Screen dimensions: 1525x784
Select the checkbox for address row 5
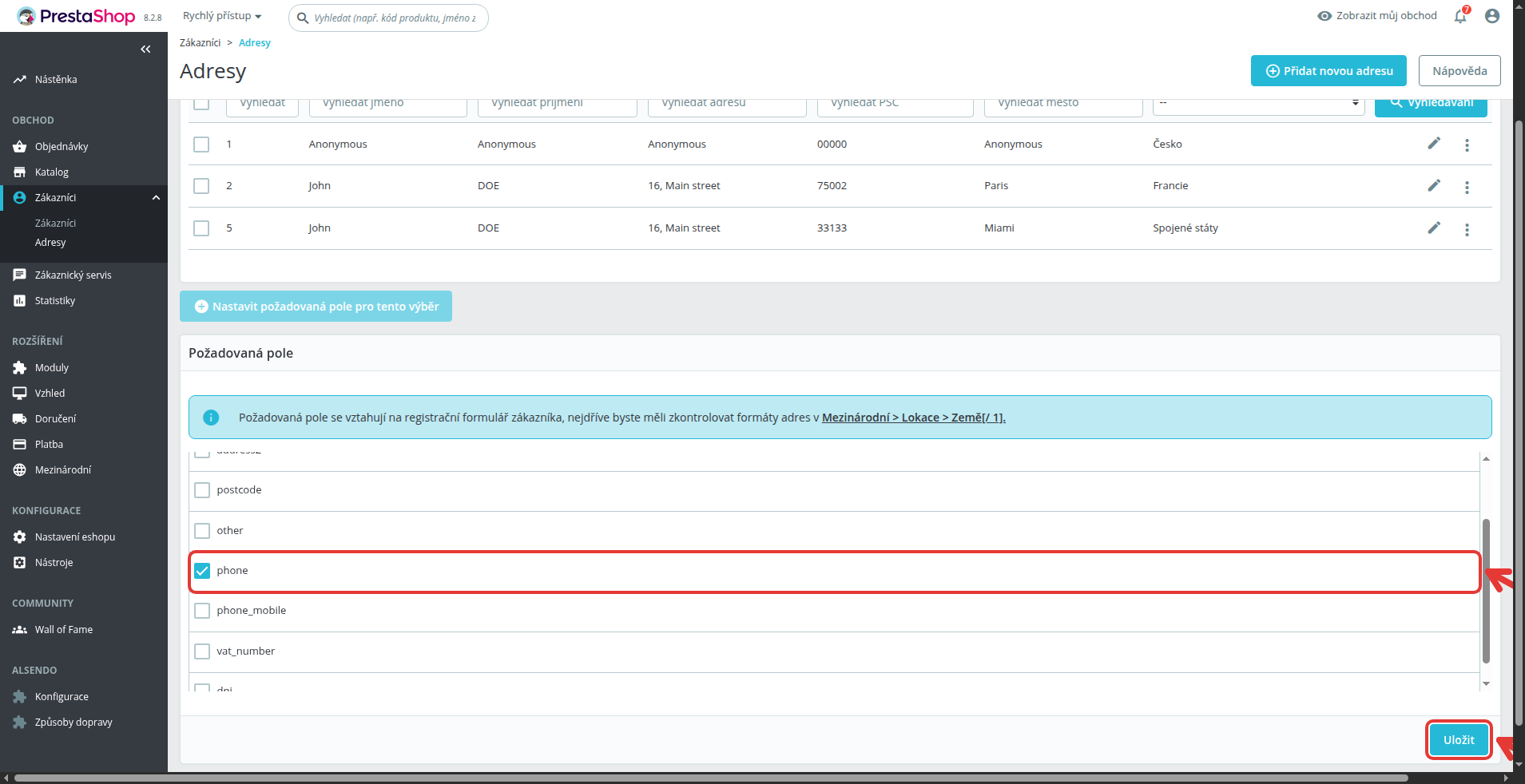point(201,228)
